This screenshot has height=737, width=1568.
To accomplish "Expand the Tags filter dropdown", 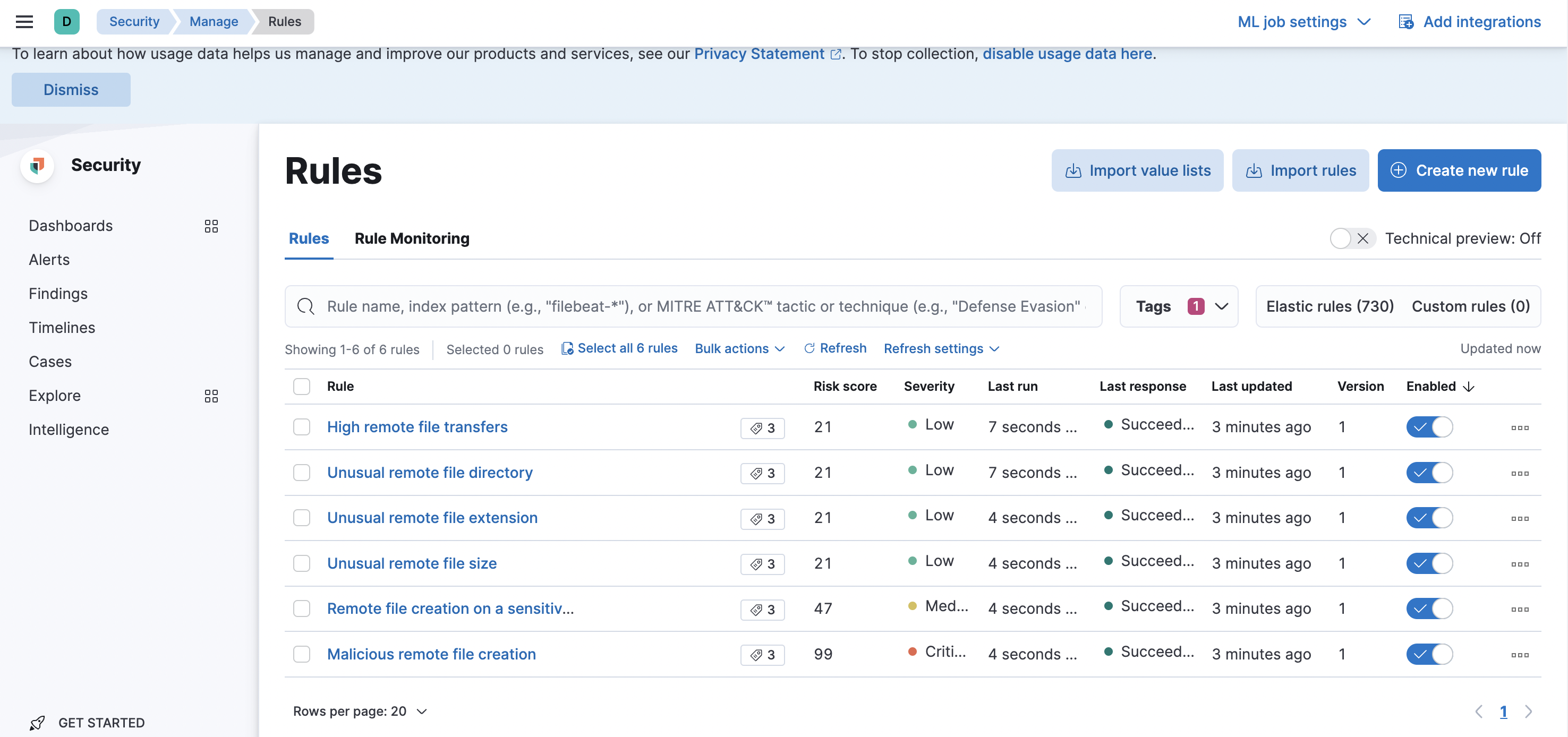I will (x=1179, y=307).
